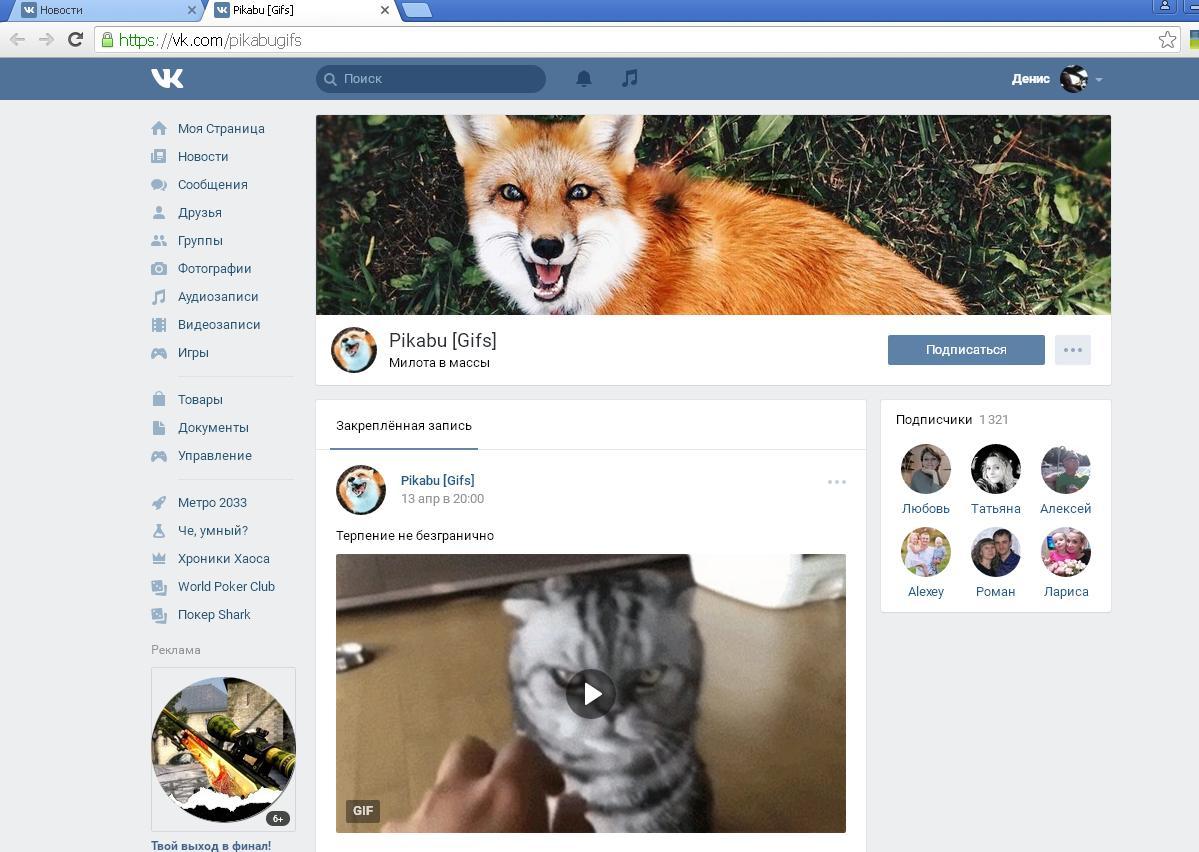Image resolution: width=1199 pixels, height=852 pixels.
Task: Open Pikabu [Gifs] post author link
Action: point(437,480)
